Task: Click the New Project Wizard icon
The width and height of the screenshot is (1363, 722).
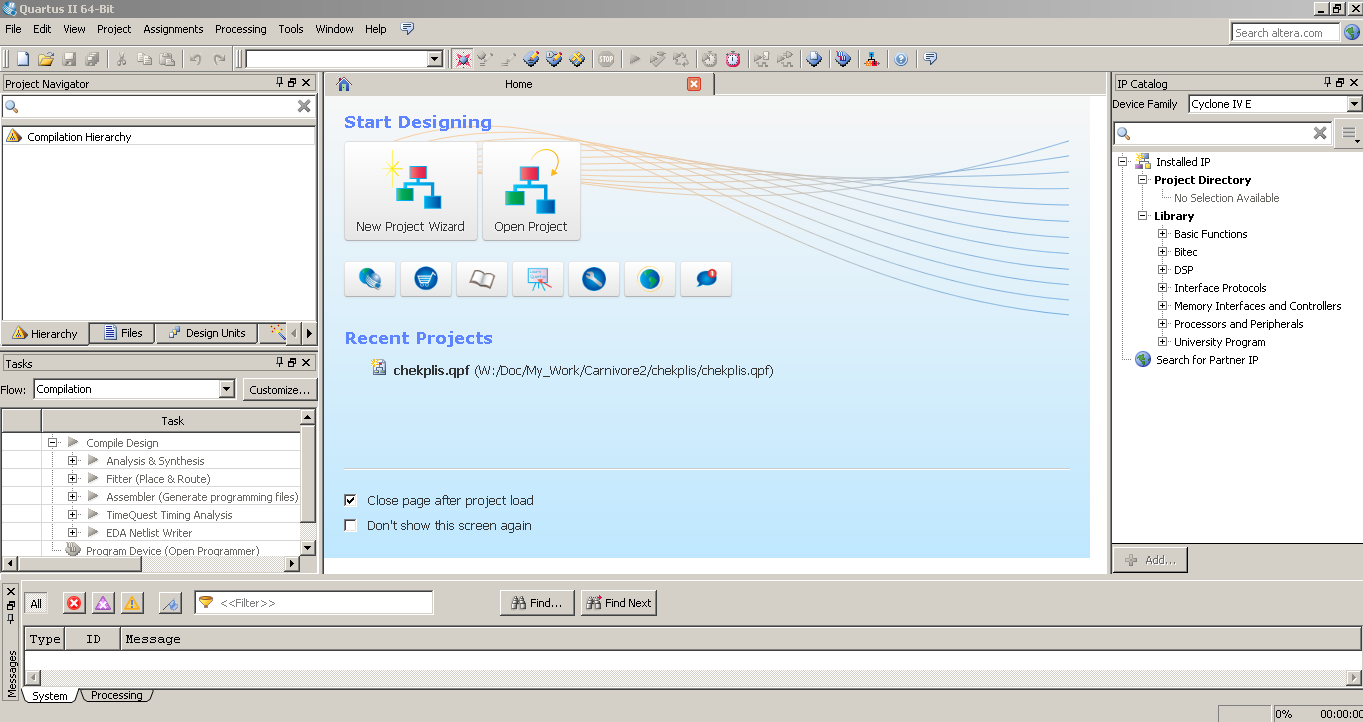Action: coord(410,190)
